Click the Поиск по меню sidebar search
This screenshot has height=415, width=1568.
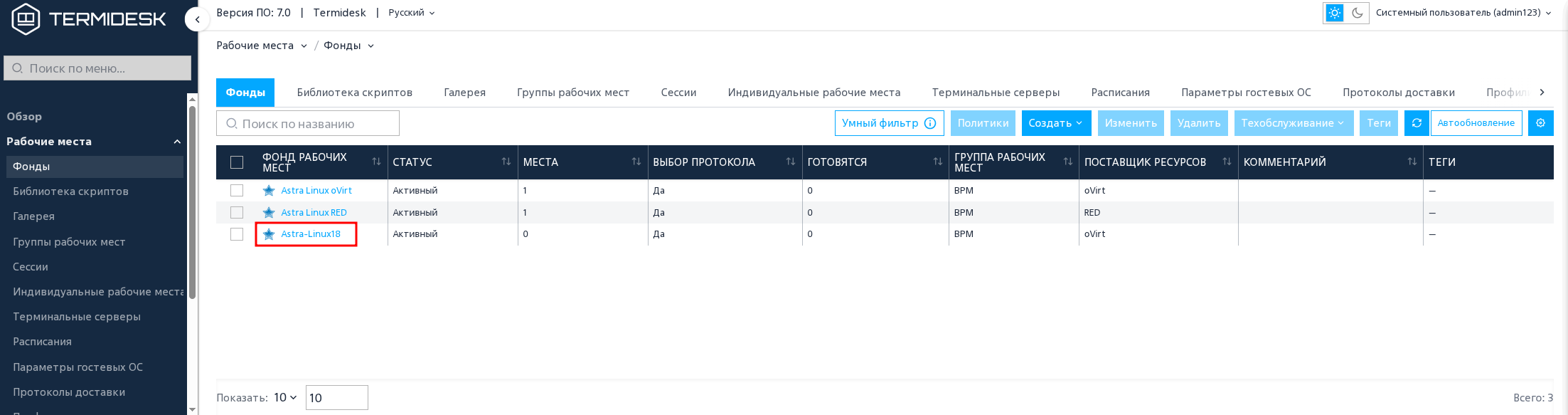[97, 68]
